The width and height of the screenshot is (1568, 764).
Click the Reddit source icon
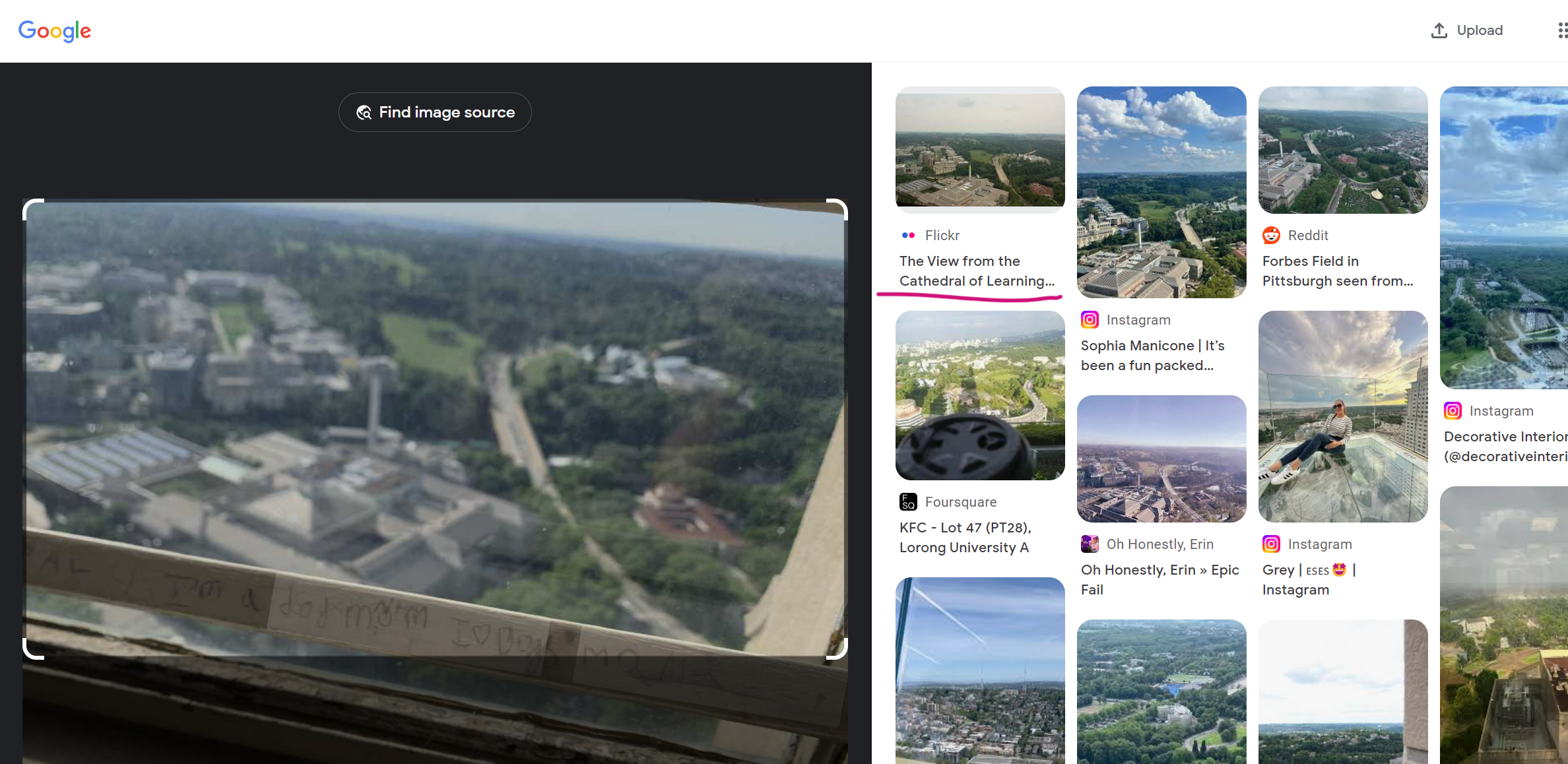tap(1271, 236)
